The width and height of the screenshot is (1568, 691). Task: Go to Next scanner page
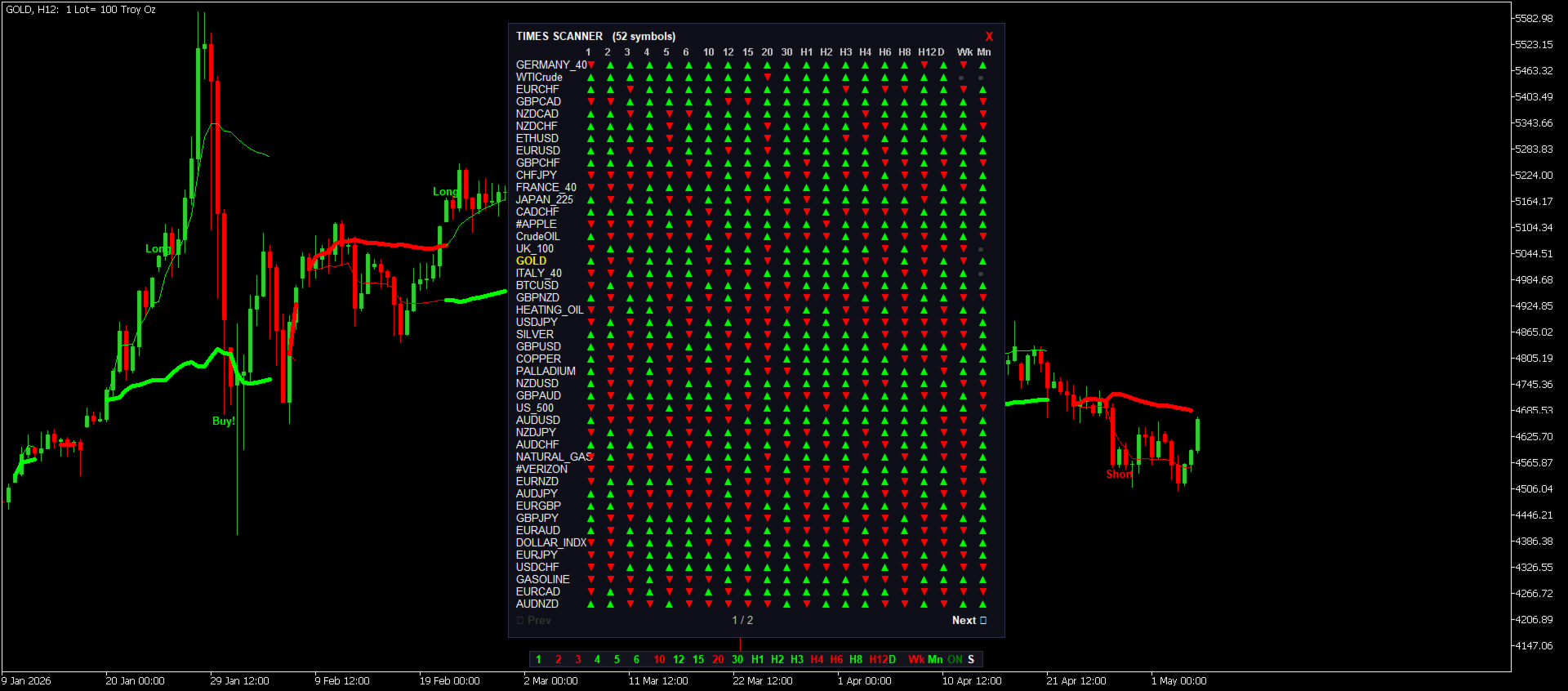pos(969,621)
